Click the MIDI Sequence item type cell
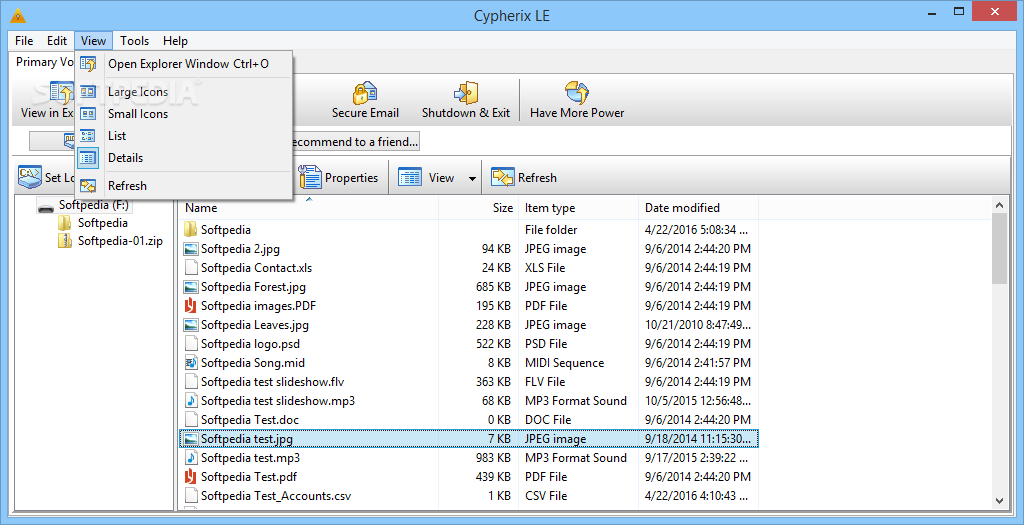Viewport: 1024px width, 525px height. [x=564, y=363]
